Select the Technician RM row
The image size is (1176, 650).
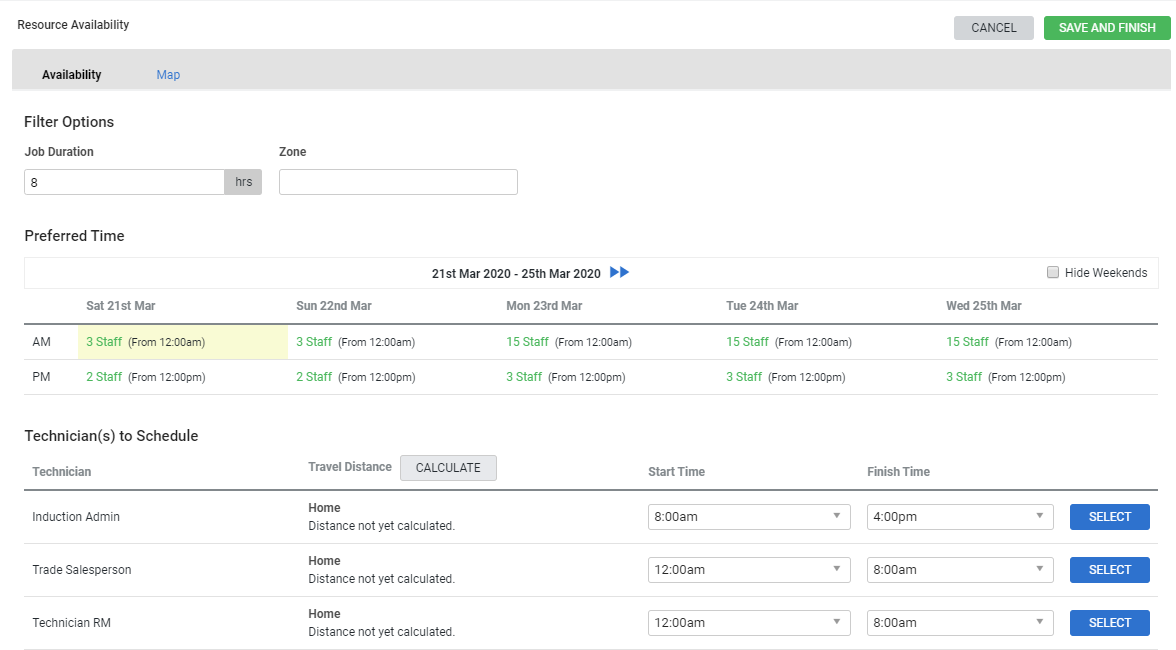[x=1109, y=623]
